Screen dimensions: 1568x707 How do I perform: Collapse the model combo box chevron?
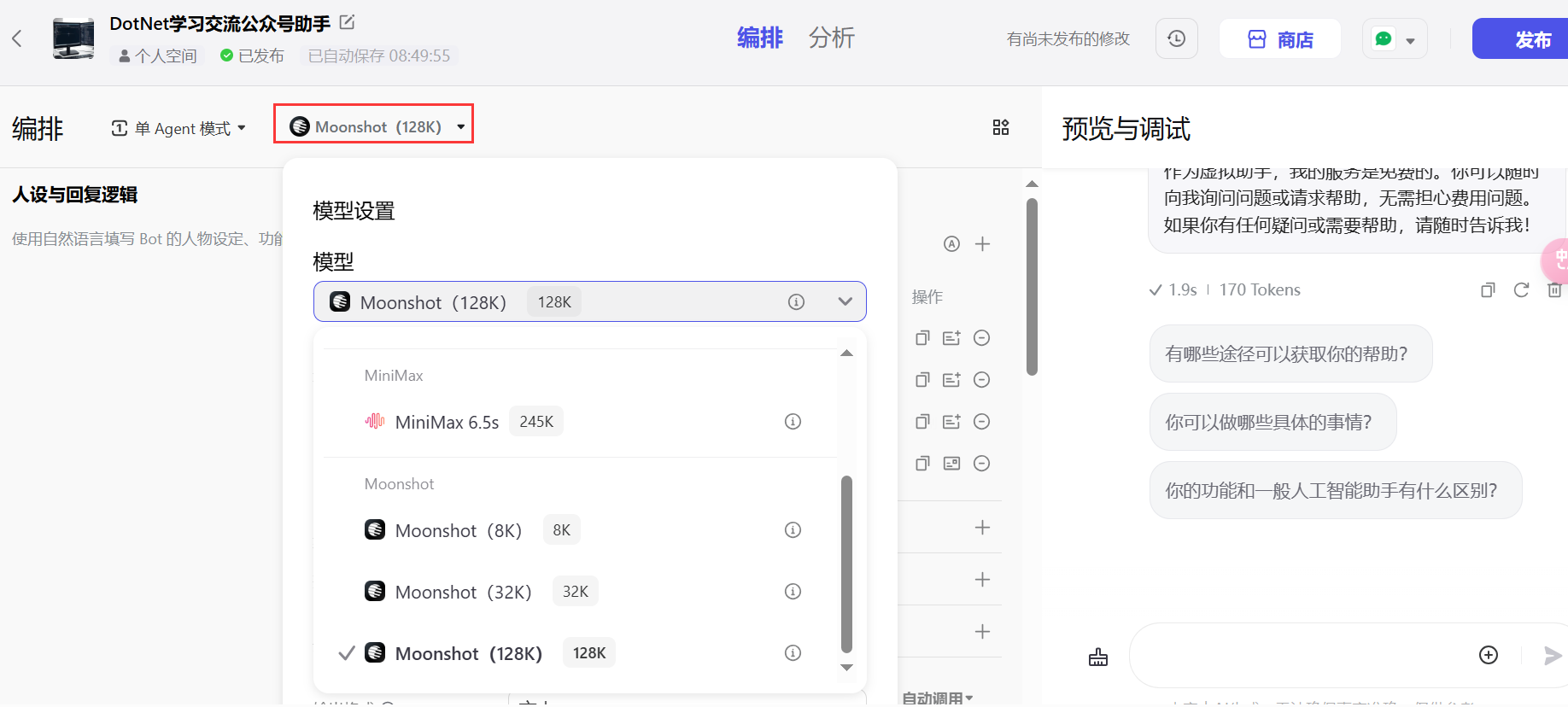pyautogui.click(x=845, y=301)
